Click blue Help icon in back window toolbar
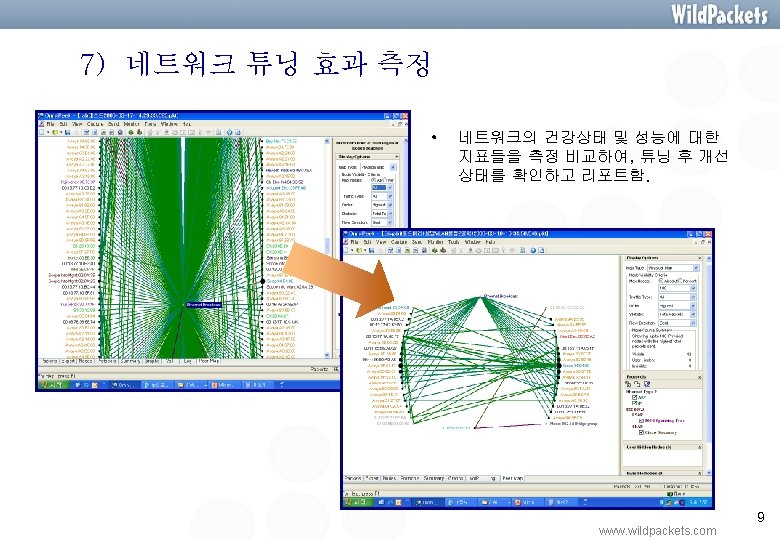The width and height of the screenshot is (780, 540). 229,132
